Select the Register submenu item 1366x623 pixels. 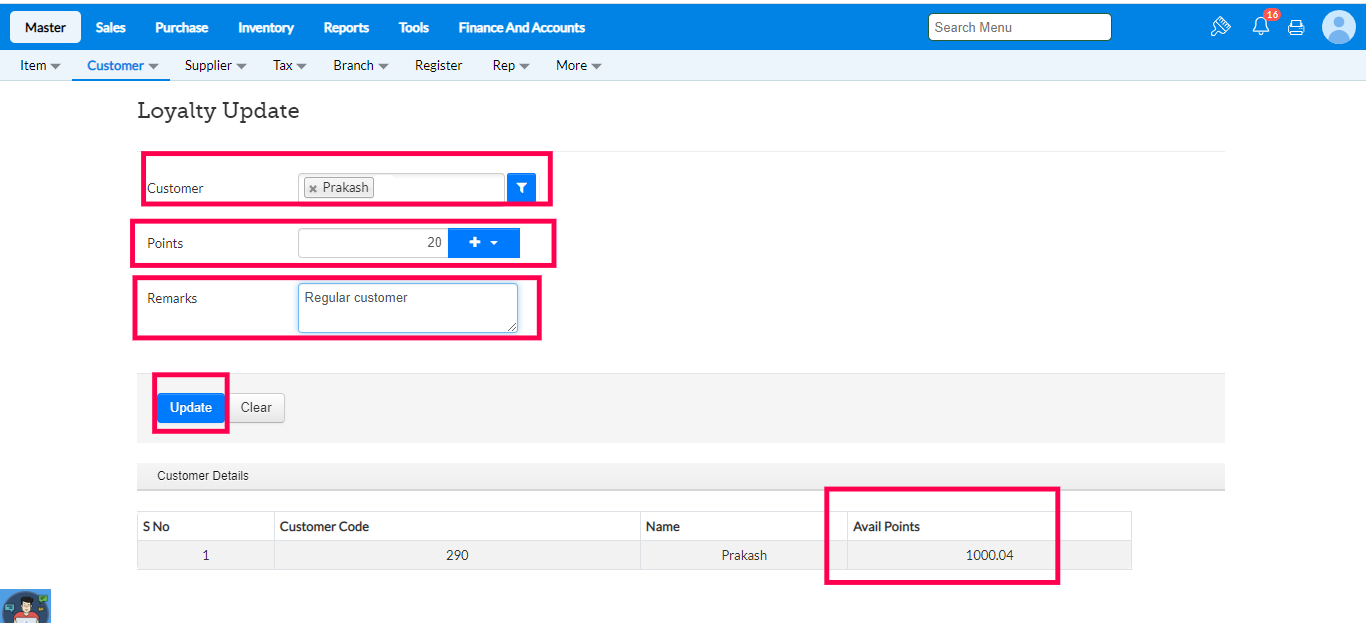(438, 66)
